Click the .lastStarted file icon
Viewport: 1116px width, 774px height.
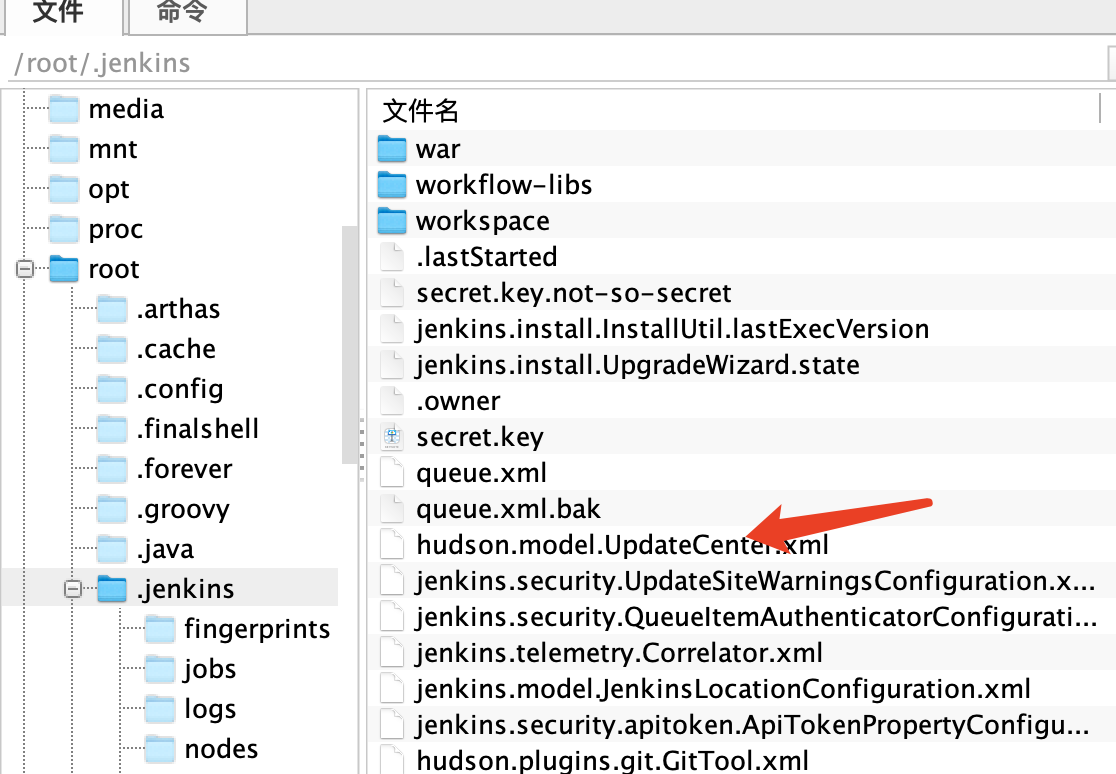coord(391,256)
